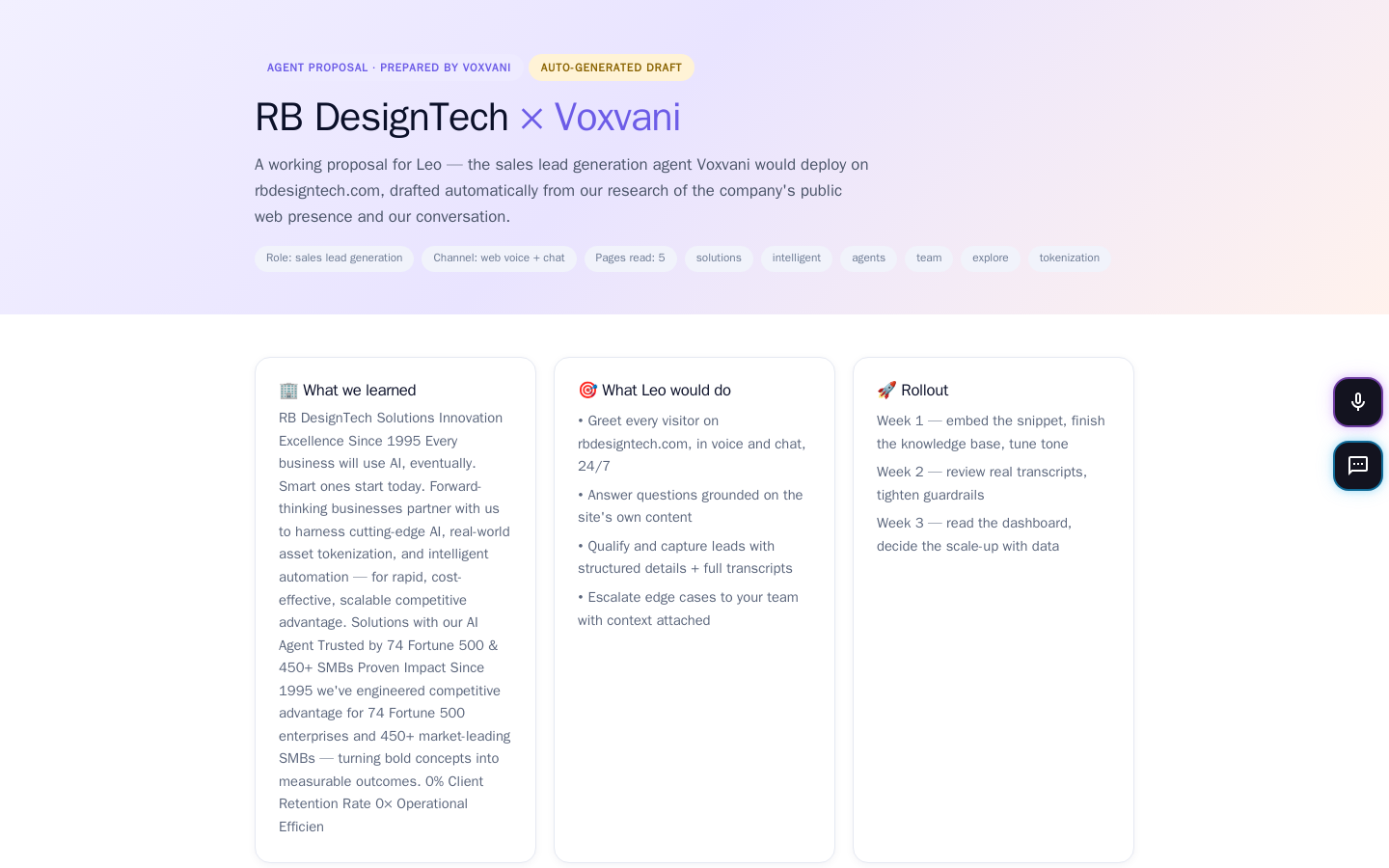Click the 'Escalate edge cases' bullet
Screen dimensions: 1389x868
click(694, 609)
